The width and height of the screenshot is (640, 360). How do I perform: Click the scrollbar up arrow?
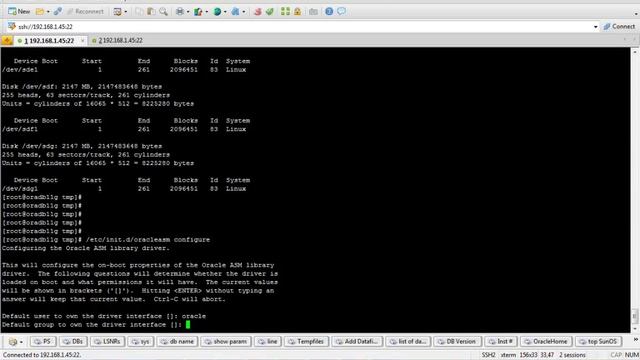click(635, 51)
